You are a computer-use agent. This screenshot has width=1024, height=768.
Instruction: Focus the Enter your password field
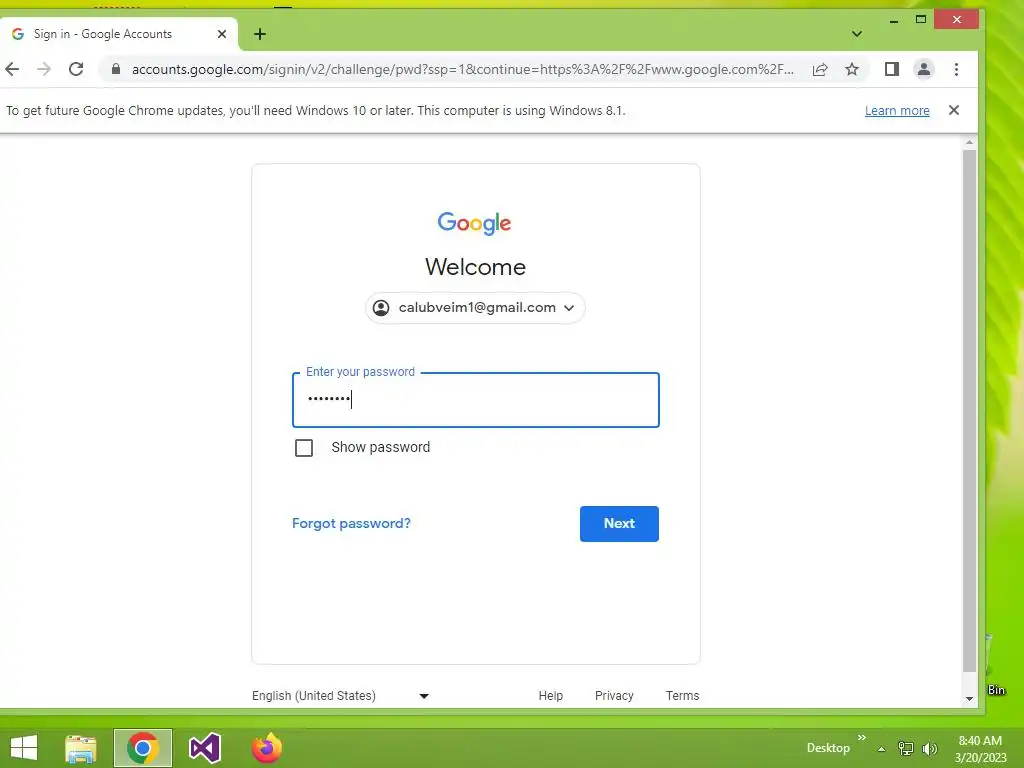475,400
